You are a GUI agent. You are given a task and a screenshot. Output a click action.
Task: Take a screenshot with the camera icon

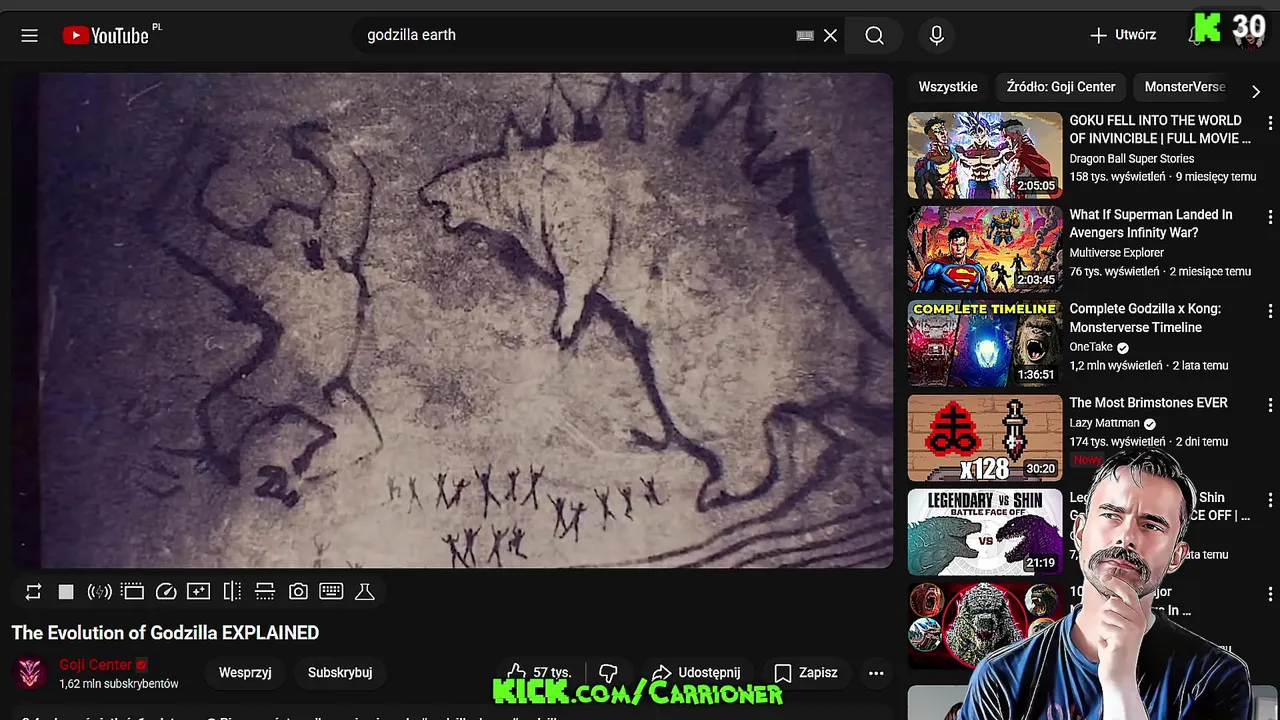tap(298, 592)
